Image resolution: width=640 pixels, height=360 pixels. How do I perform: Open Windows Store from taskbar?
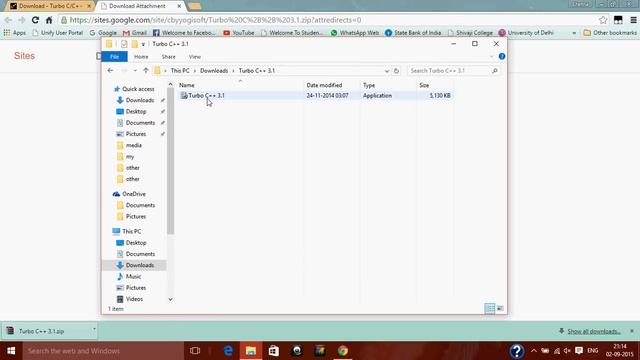tap(273, 351)
